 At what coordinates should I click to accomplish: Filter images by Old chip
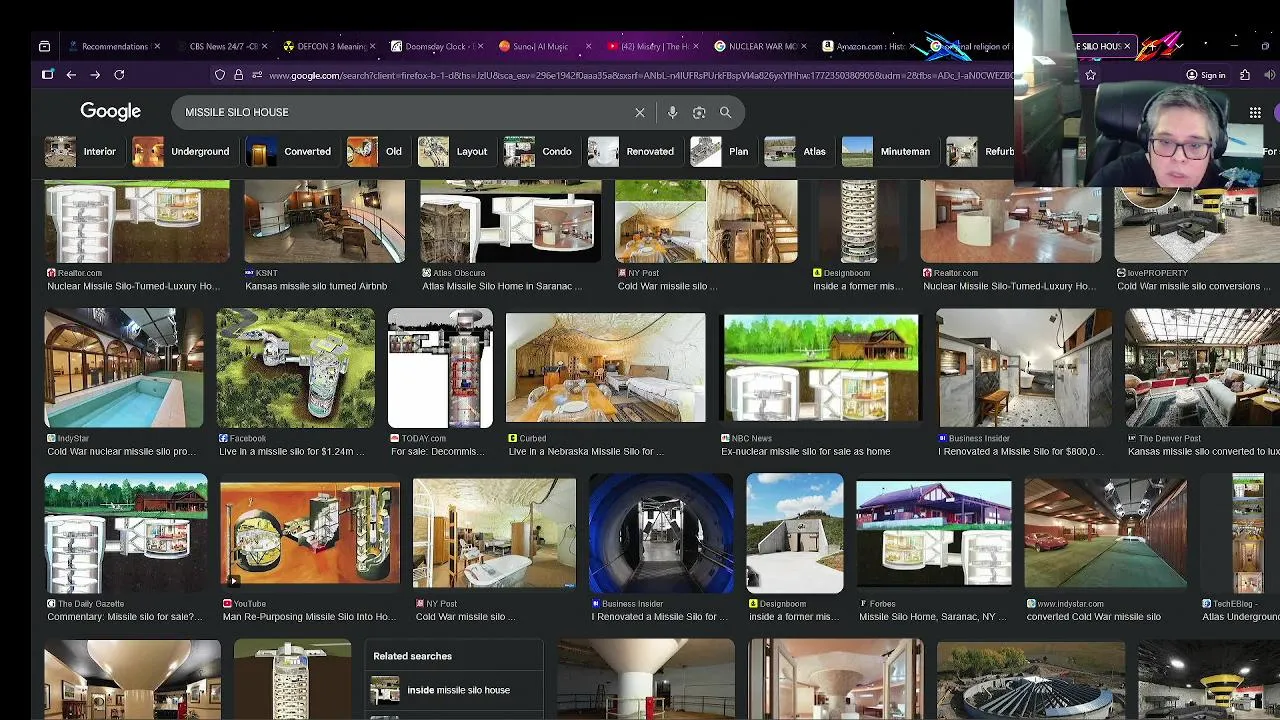(x=375, y=152)
